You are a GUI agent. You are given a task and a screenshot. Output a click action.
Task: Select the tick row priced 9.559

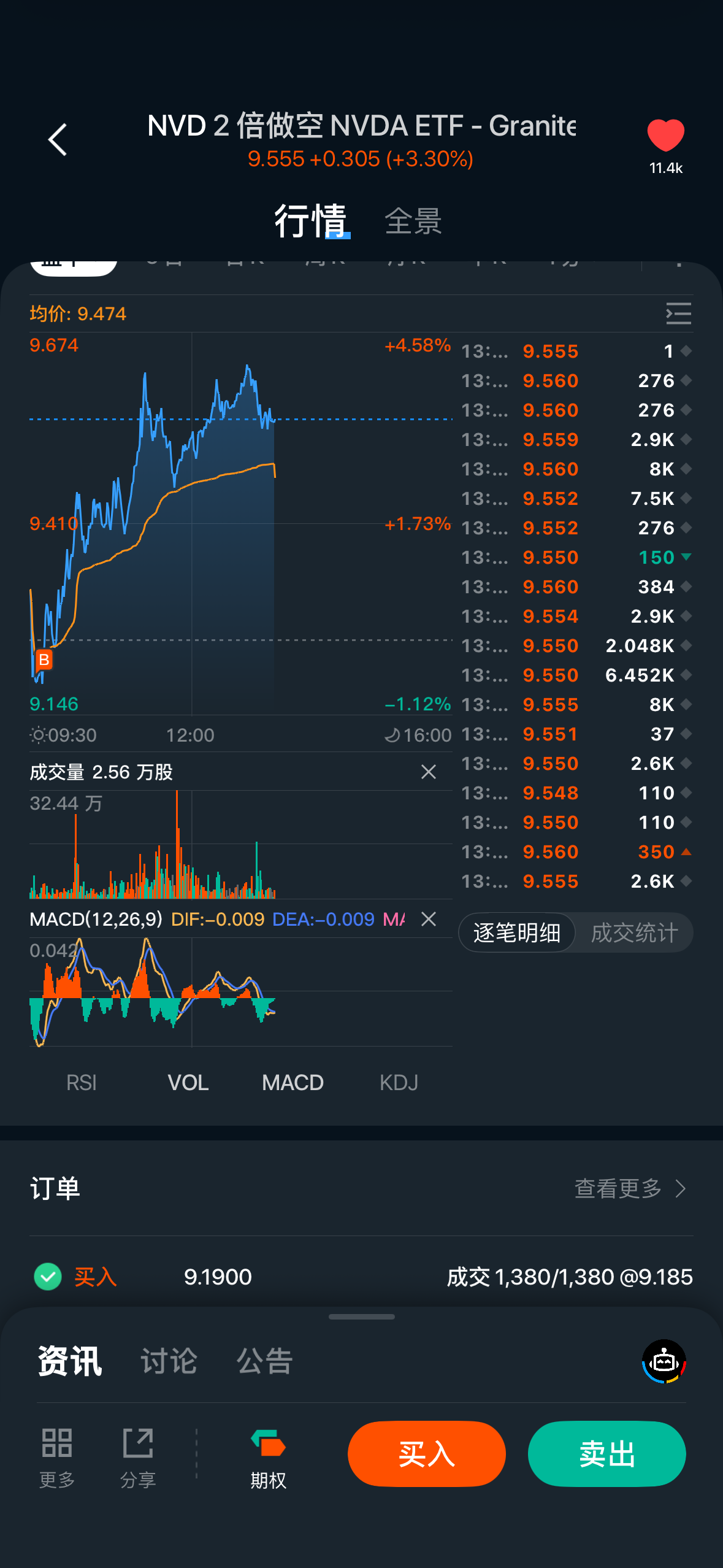pyautogui.click(x=576, y=439)
